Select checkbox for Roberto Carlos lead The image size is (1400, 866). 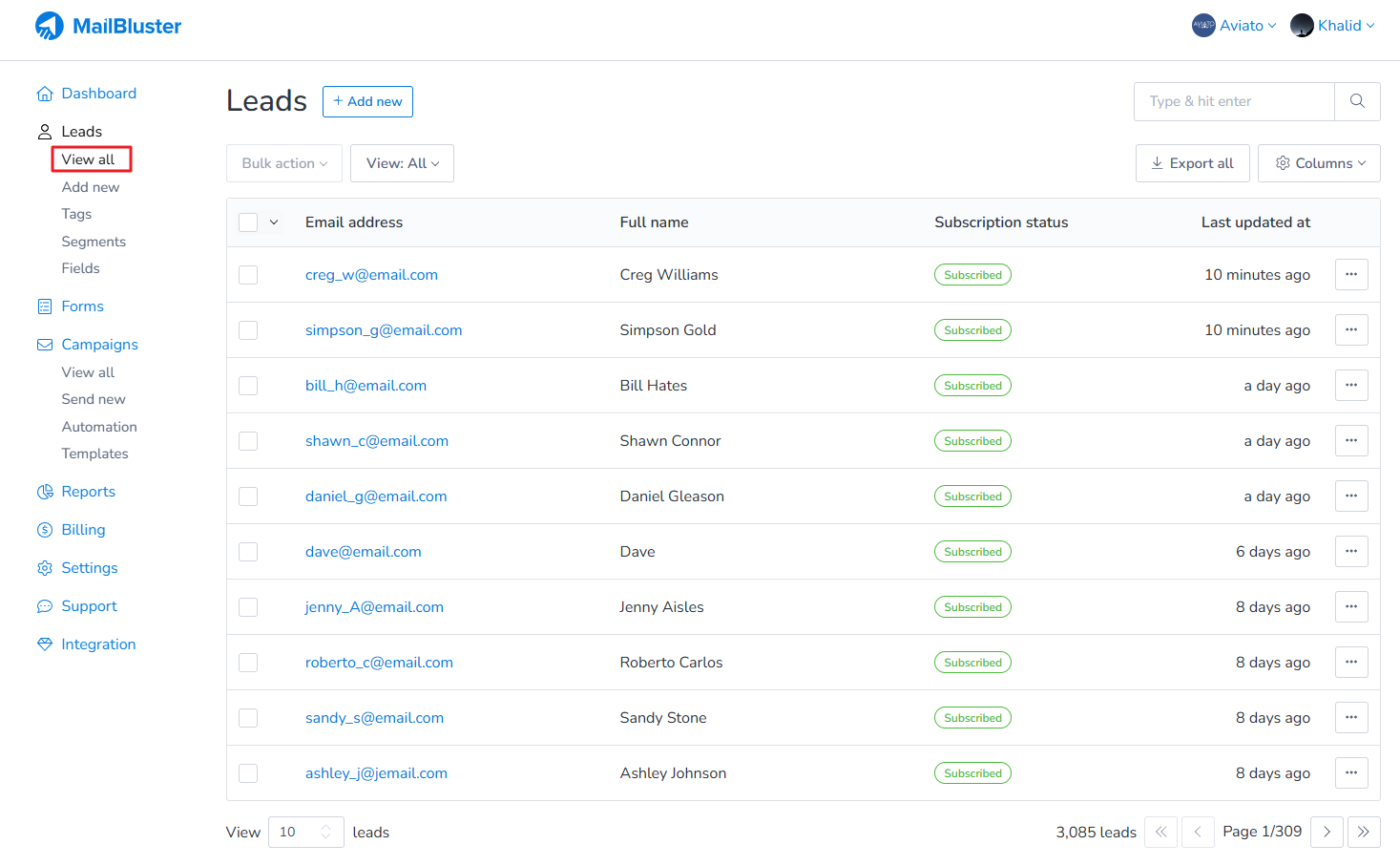coord(248,663)
